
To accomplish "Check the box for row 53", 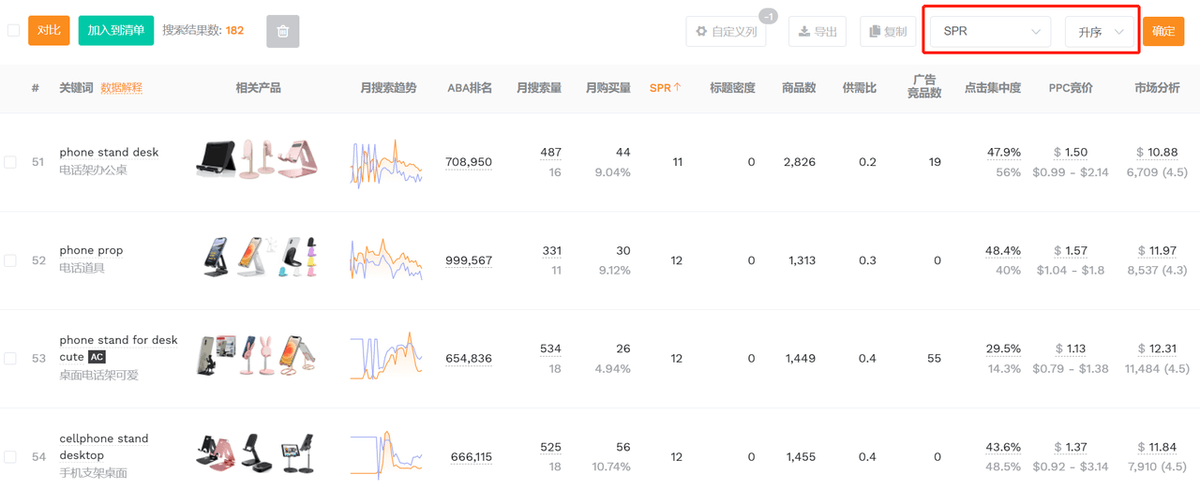I will [10, 358].
